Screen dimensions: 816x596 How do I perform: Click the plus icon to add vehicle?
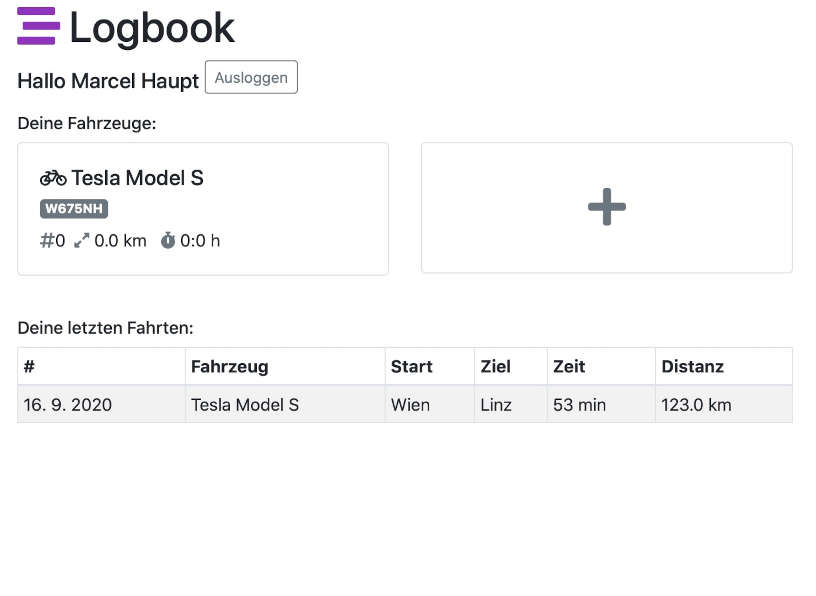point(606,207)
